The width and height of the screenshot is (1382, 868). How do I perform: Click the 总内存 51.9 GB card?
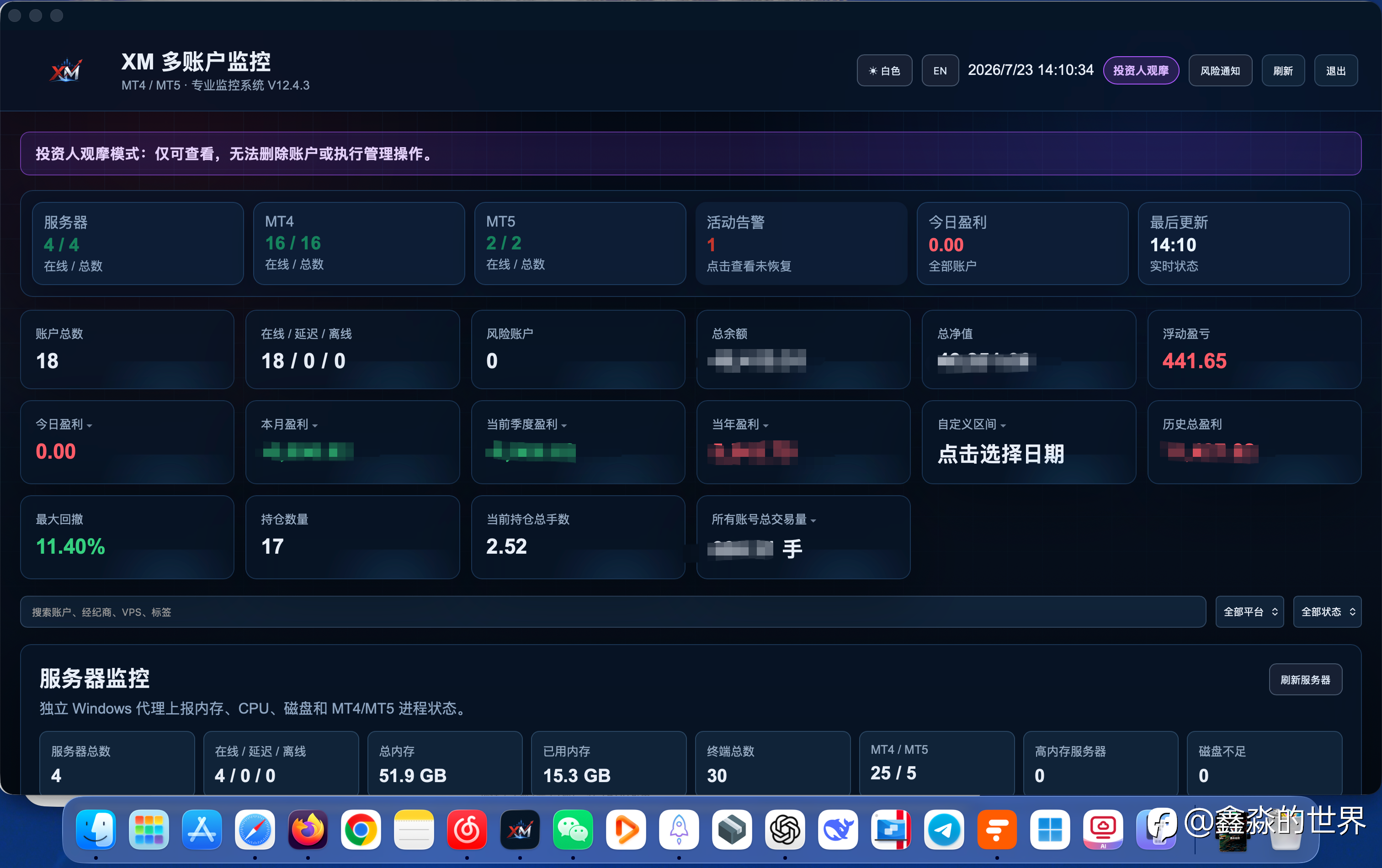pos(445,762)
